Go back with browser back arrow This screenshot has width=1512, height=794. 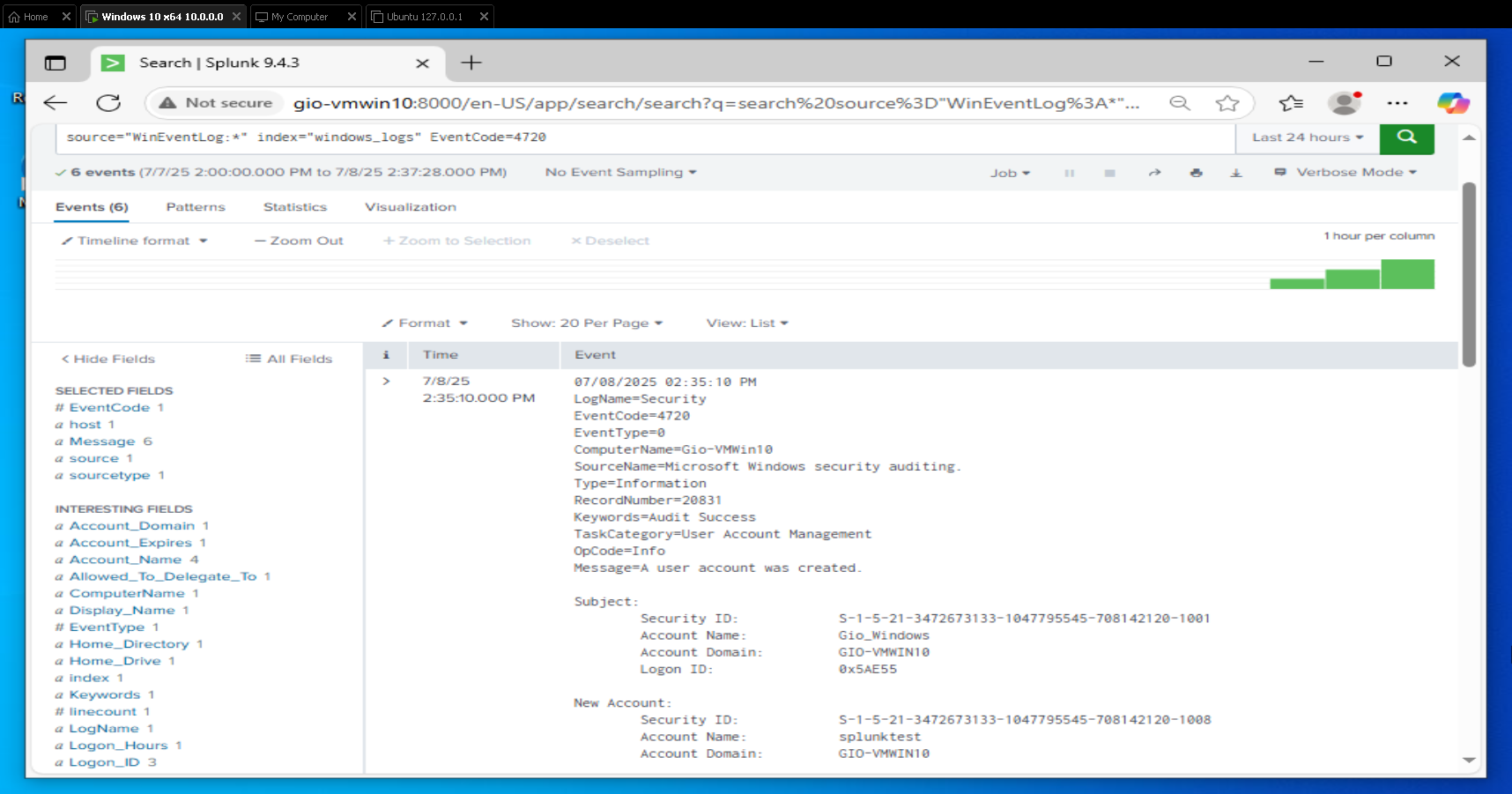pos(56,103)
